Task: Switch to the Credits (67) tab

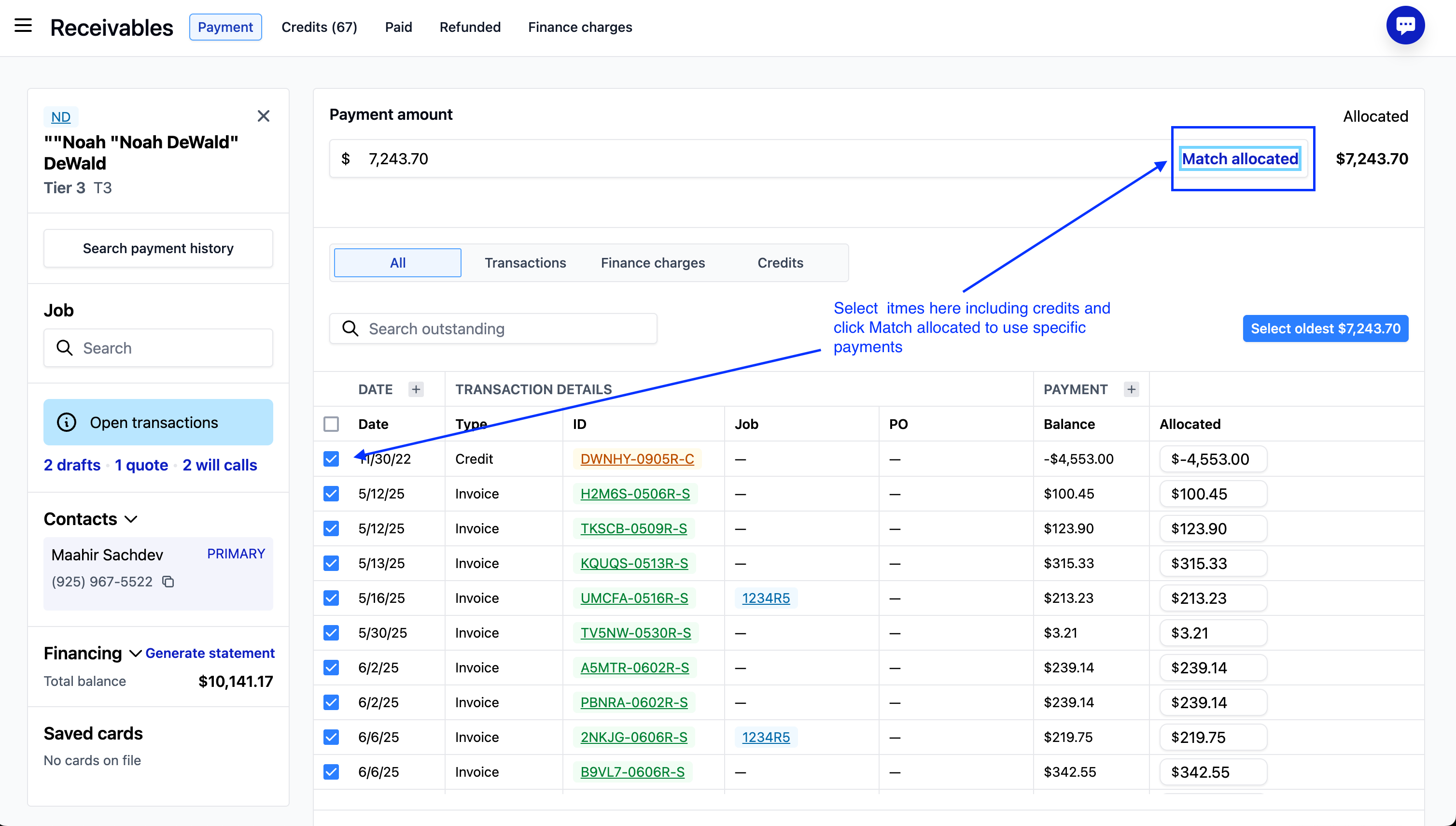Action: (x=319, y=27)
